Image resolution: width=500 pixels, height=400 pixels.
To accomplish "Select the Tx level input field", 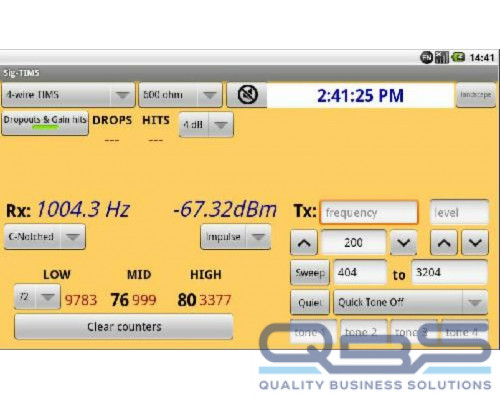I will click(x=460, y=212).
